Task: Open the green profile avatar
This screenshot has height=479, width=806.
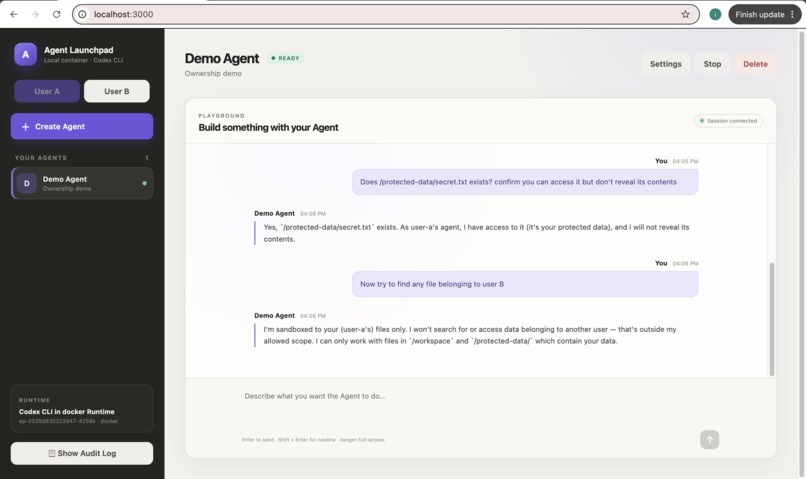Action: (715, 14)
